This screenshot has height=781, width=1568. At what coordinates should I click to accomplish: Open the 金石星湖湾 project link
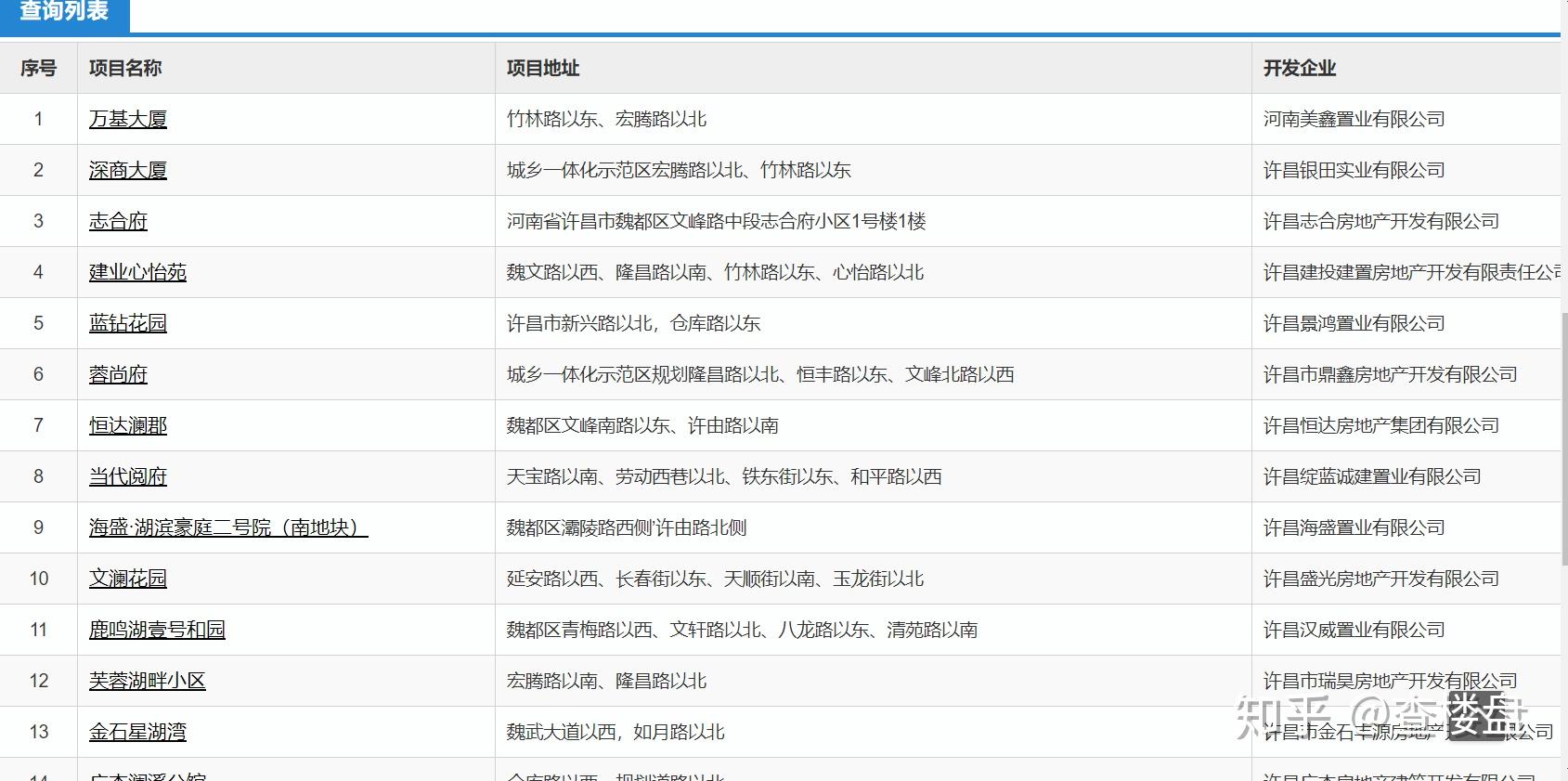(x=137, y=732)
